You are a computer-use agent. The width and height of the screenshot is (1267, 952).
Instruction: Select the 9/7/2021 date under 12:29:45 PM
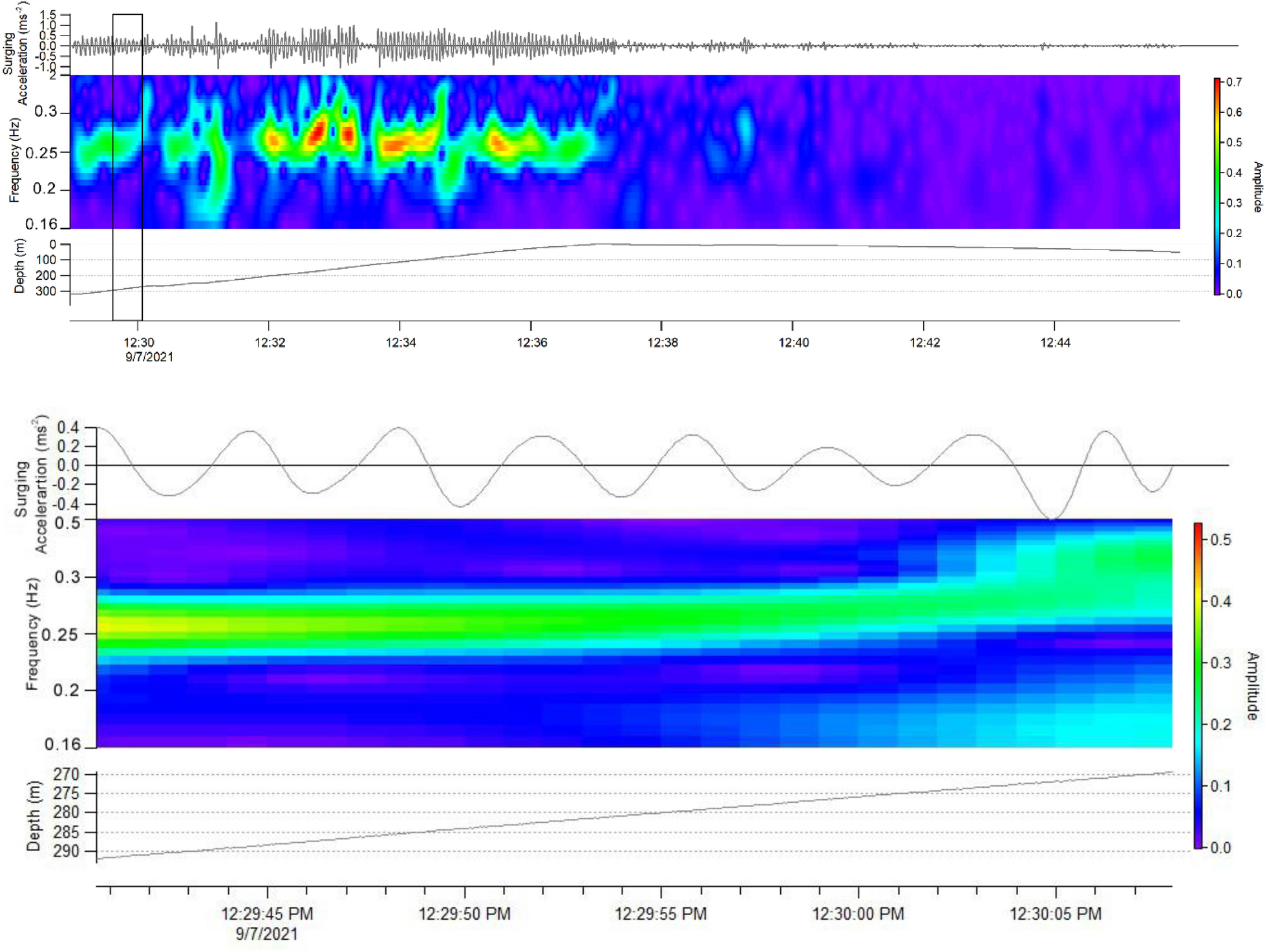coord(266,934)
